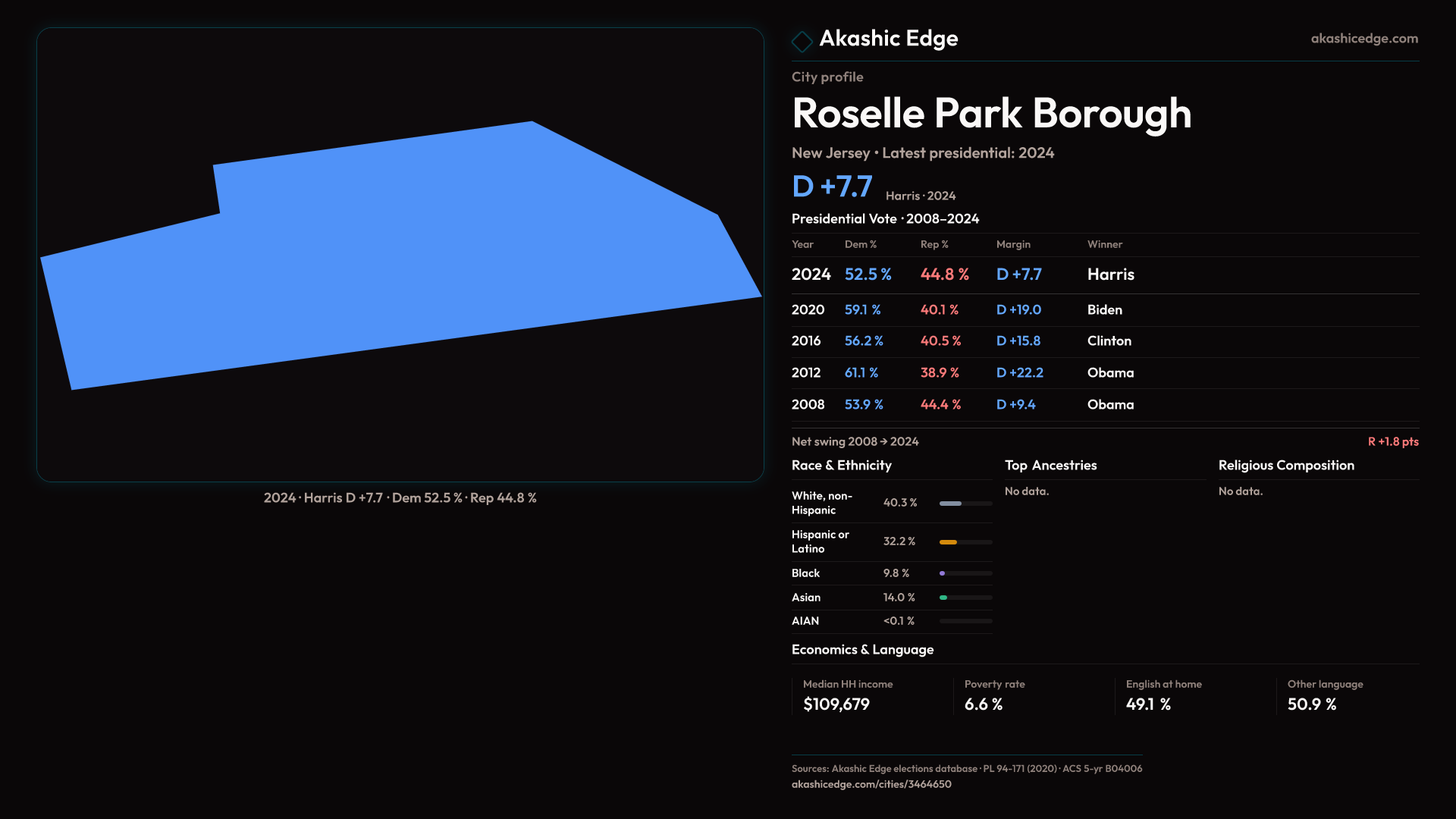Viewport: 1456px width, 819px height.
Task: Click the Median HH income value
Action: coord(836,704)
